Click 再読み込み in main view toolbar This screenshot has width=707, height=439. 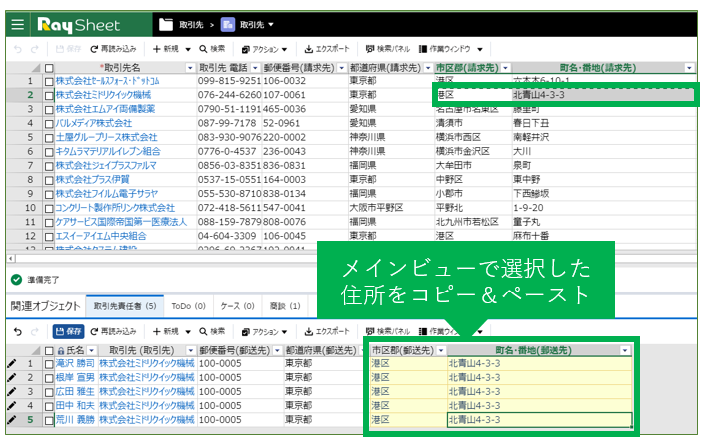pyautogui.click(x=113, y=49)
